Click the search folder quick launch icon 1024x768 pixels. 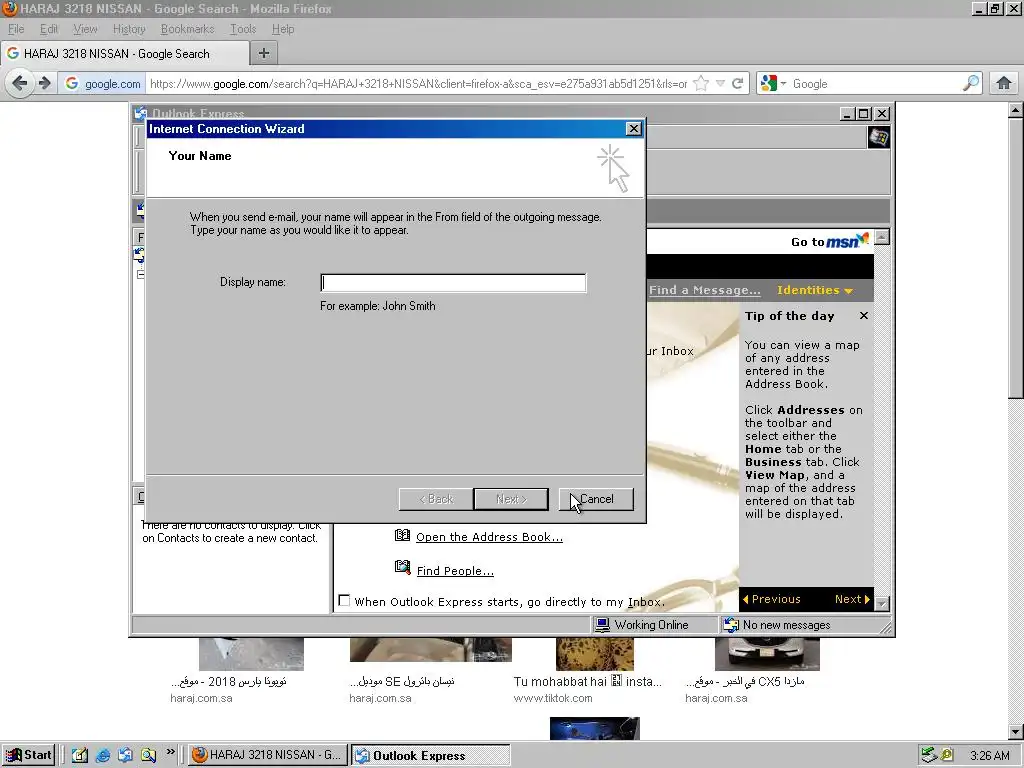pyautogui.click(x=148, y=756)
